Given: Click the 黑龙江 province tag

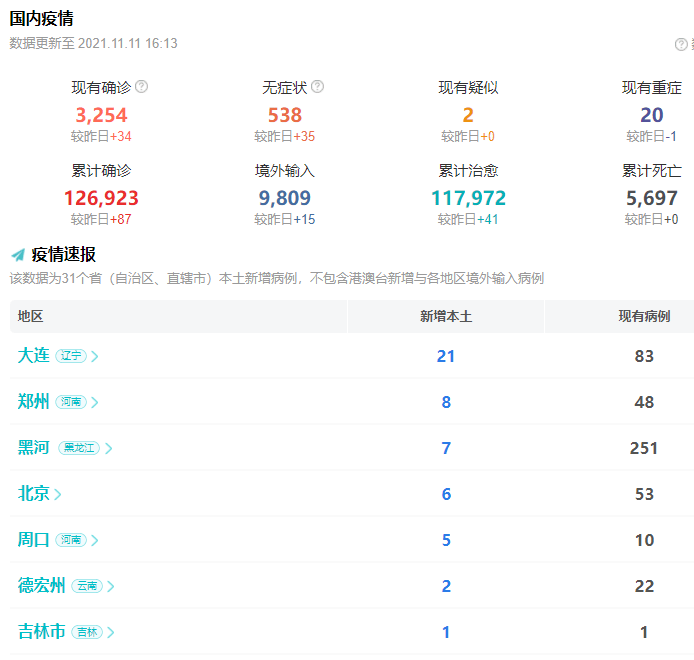Looking at the screenshot, I should [x=79, y=448].
